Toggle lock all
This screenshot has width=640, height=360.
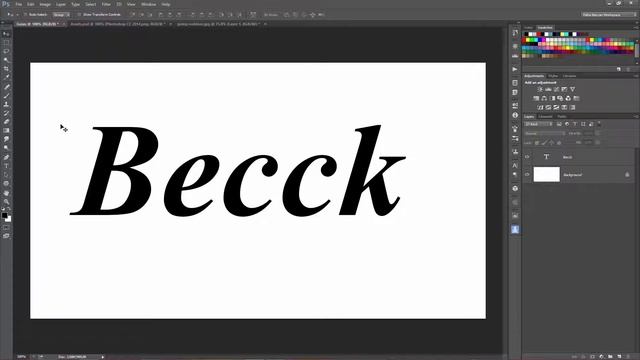click(559, 143)
